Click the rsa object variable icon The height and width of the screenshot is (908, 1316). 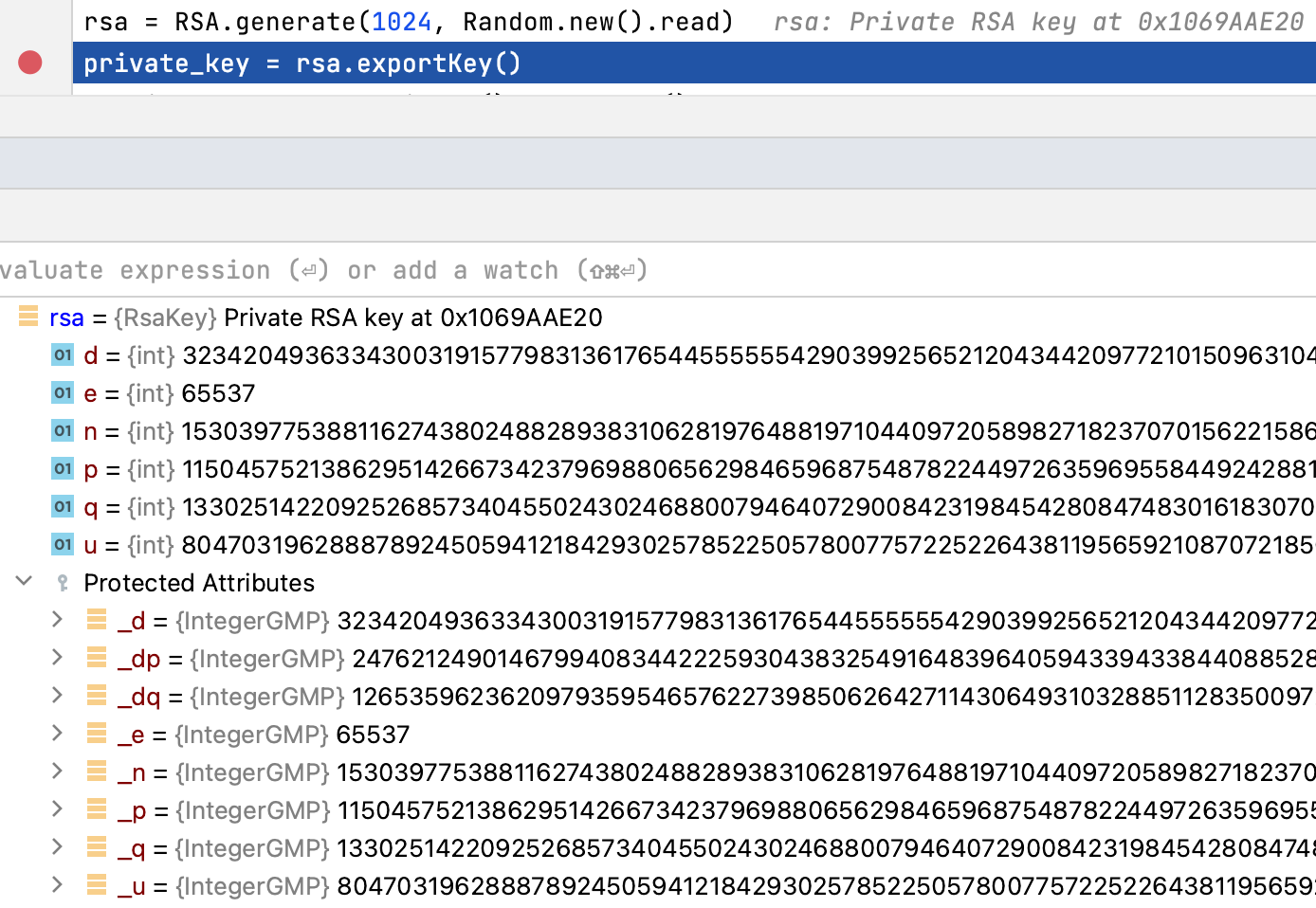click(28, 317)
